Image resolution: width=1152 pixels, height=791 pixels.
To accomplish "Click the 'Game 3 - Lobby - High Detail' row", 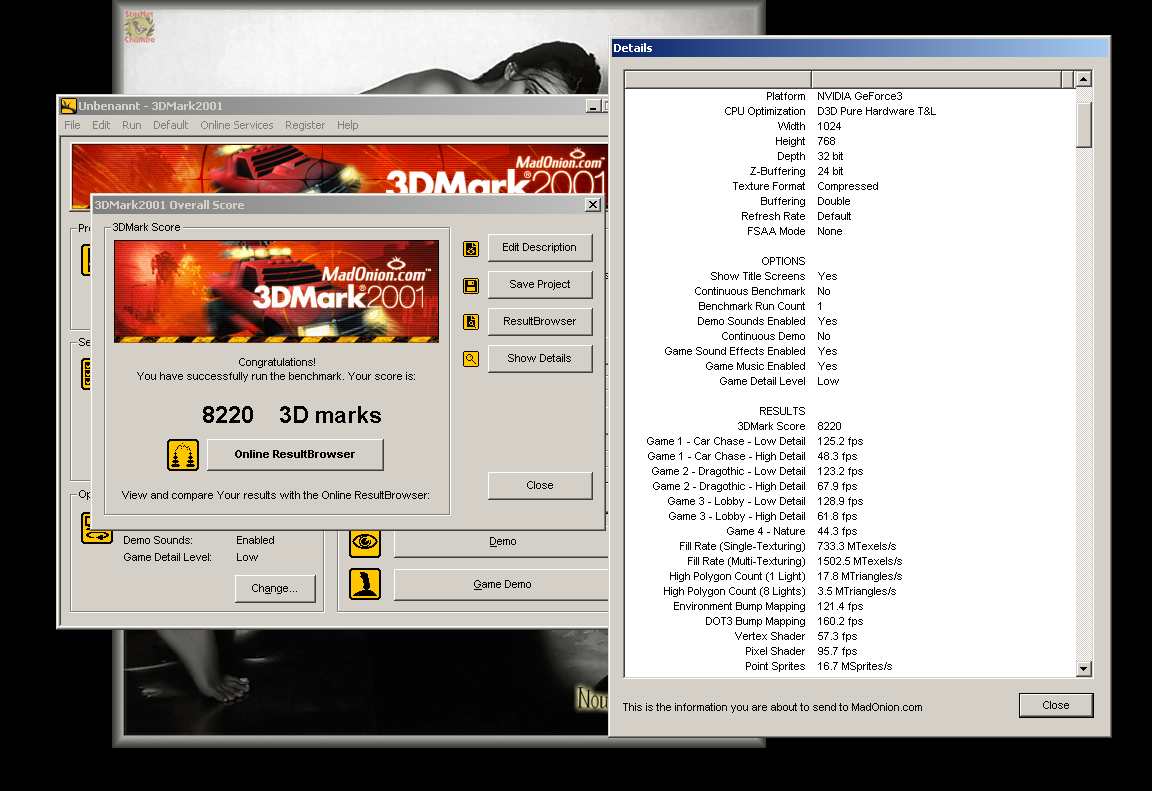I will (x=763, y=517).
